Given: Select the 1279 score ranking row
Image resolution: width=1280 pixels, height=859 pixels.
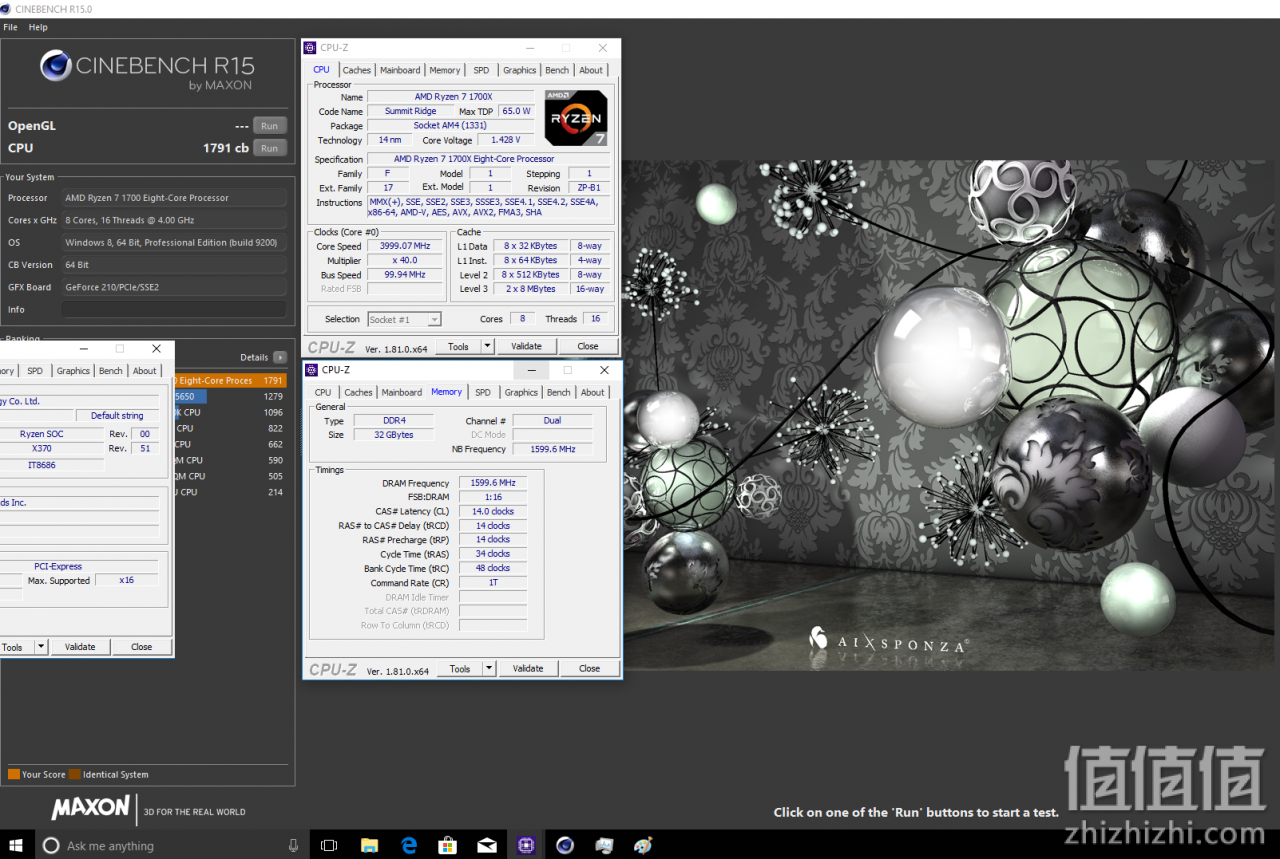Looking at the screenshot, I should [x=230, y=396].
